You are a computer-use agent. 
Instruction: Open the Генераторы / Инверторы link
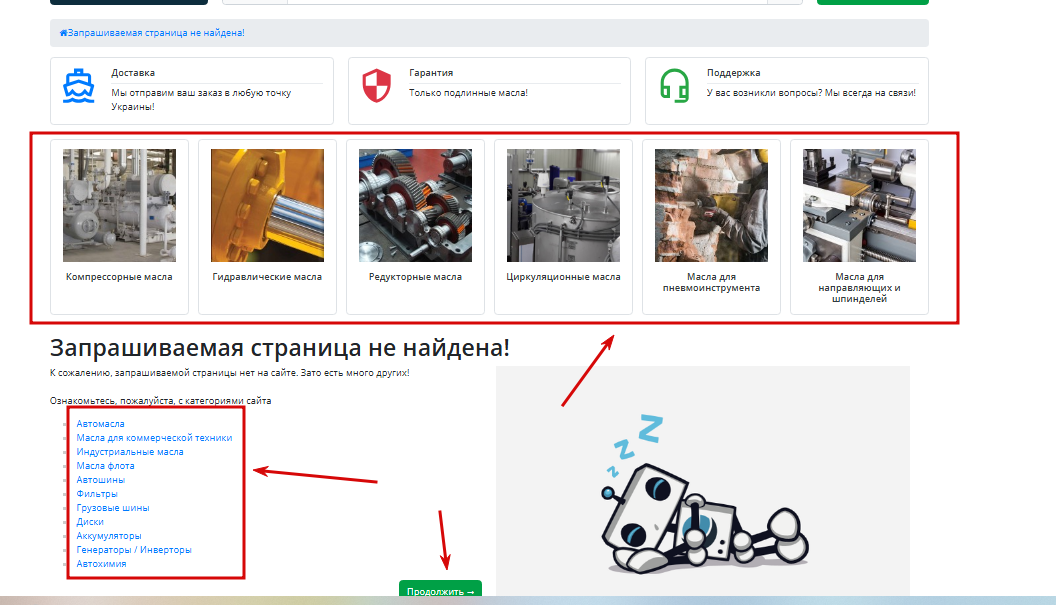point(134,550)
